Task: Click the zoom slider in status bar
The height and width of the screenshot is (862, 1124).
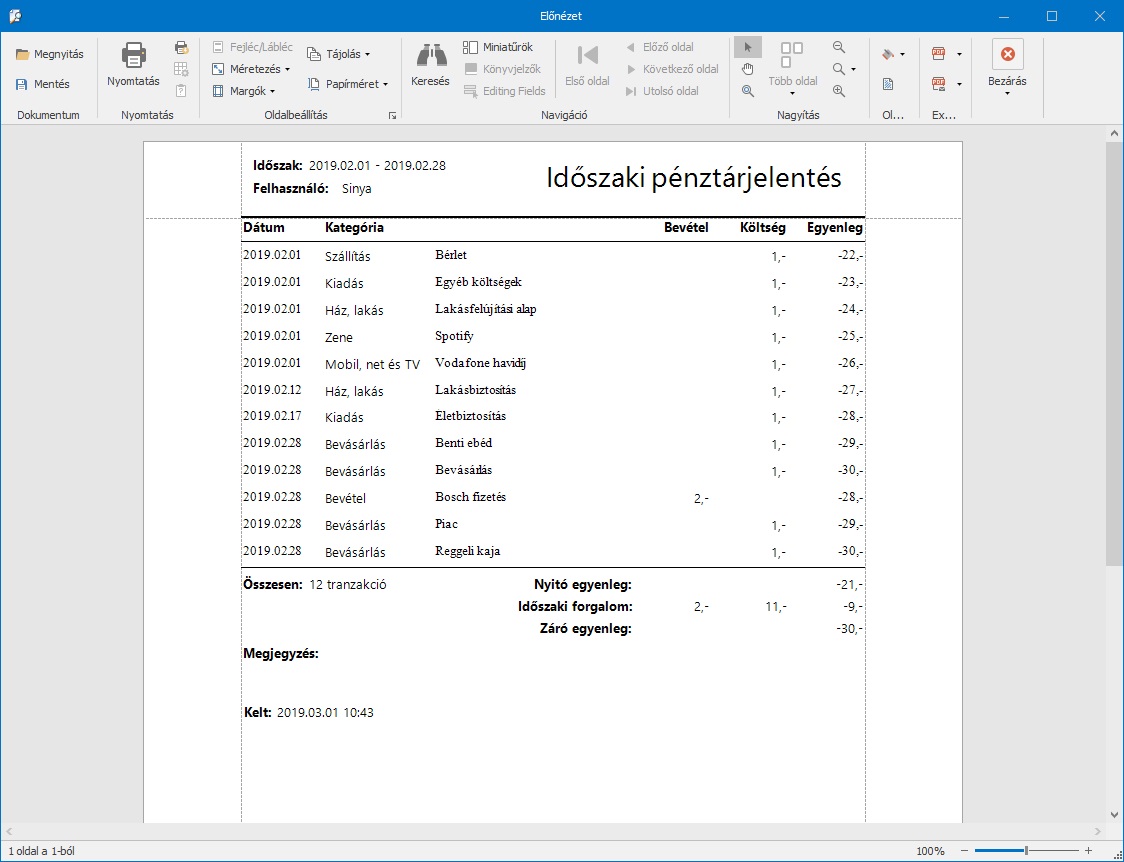Action: click(1025, 850)
